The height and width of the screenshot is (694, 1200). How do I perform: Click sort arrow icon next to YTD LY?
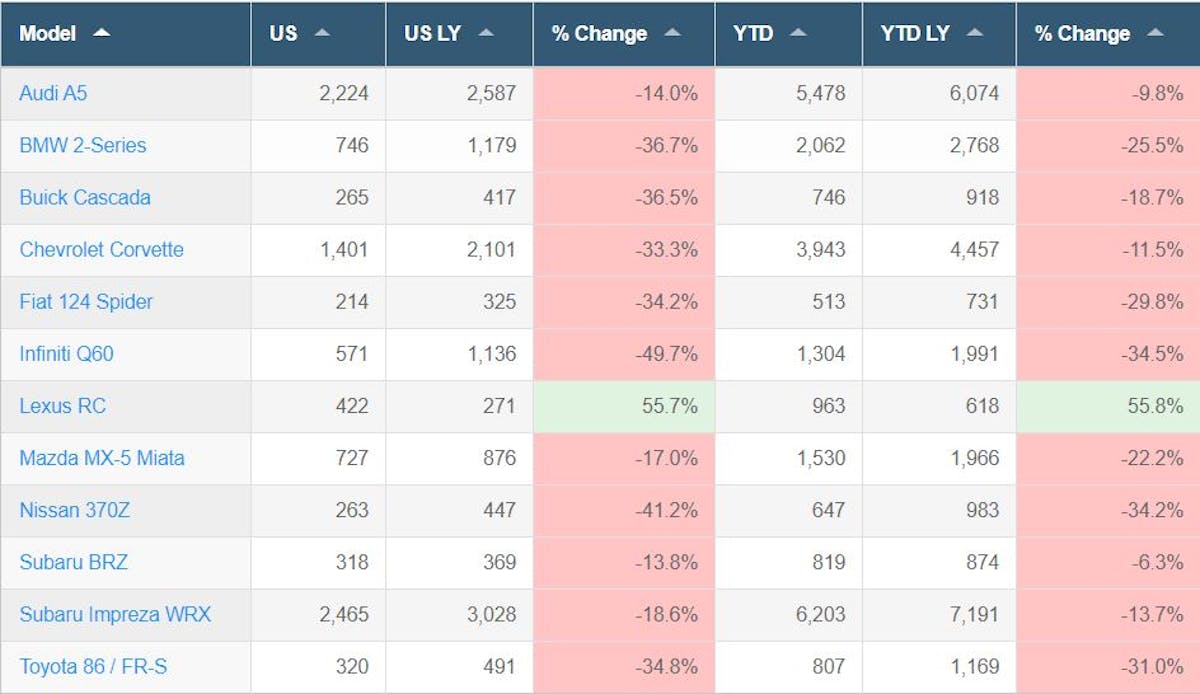coord(974,33)
